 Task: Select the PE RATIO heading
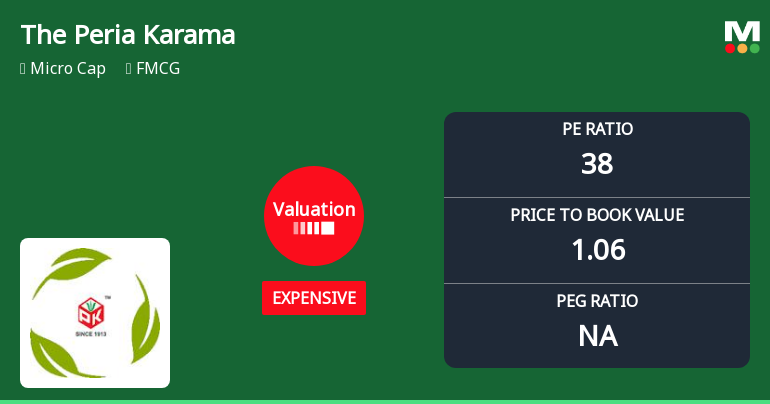tap(597, 129)
